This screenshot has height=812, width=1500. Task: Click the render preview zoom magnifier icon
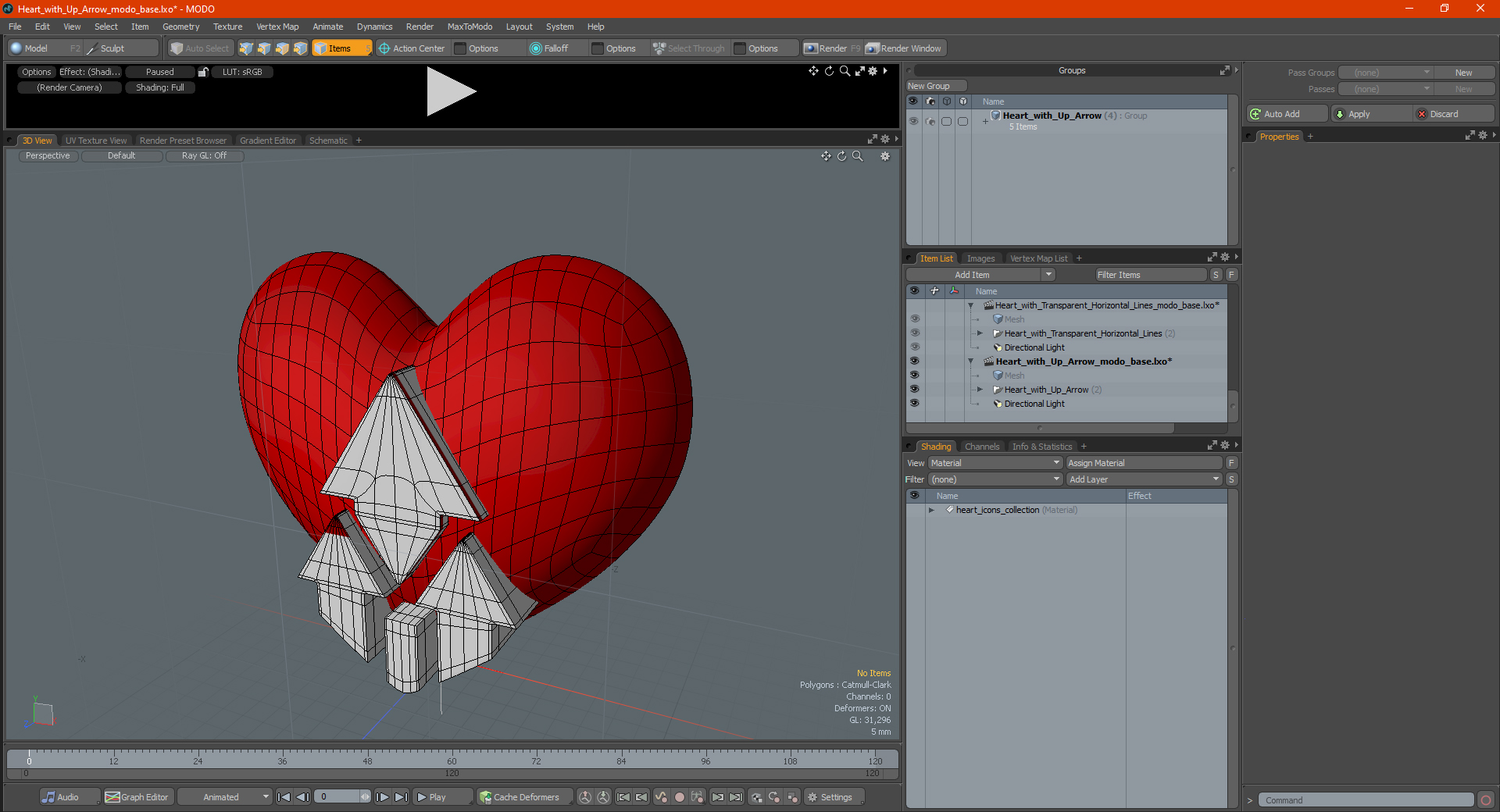click(845, 71)
